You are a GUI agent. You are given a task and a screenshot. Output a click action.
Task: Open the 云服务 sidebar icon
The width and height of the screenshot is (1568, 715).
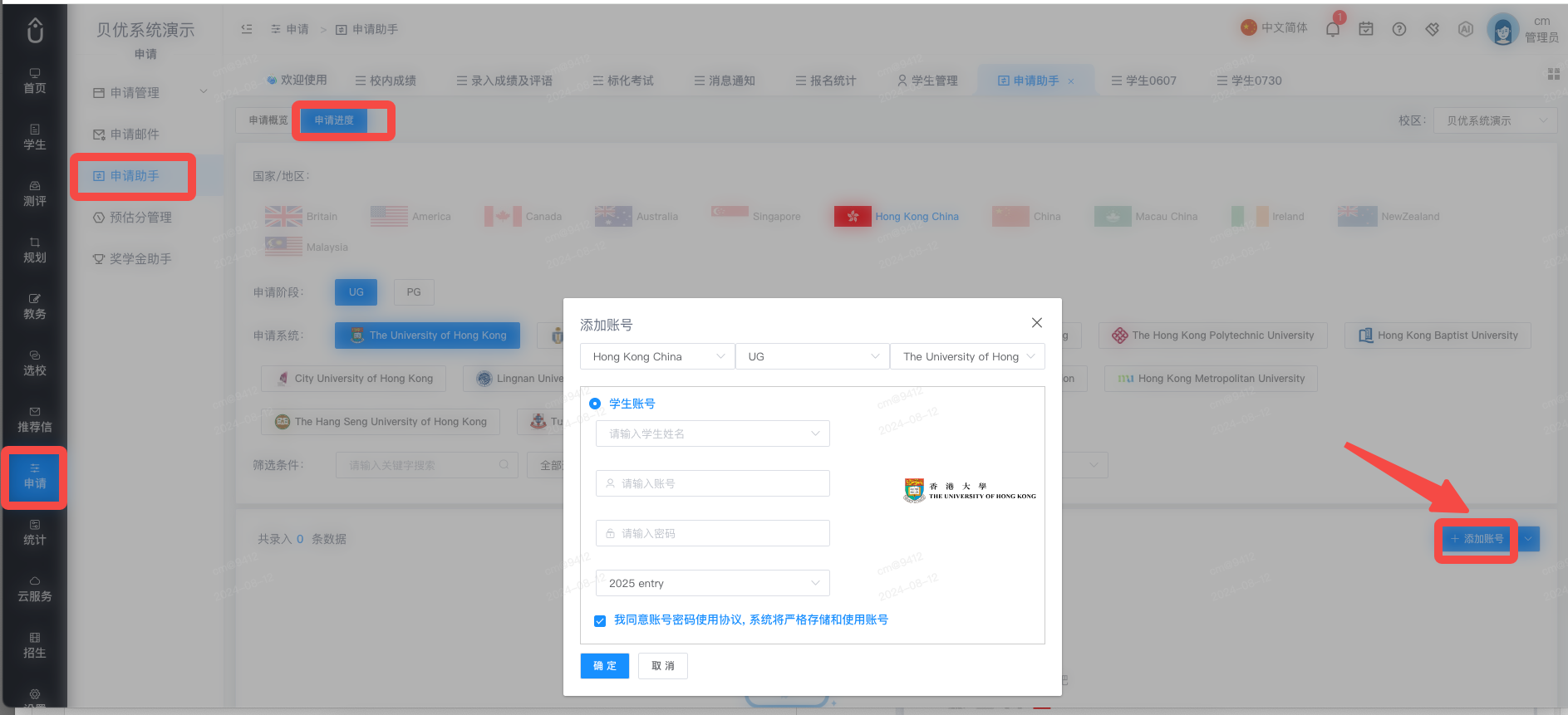[35, 589]
